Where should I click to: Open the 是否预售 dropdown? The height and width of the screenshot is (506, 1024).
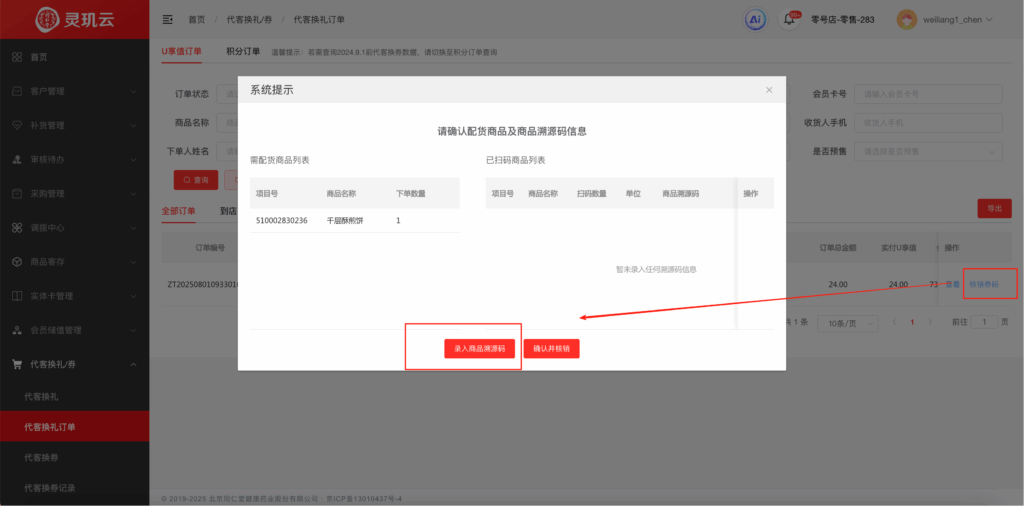pyautogui.click(x=930, y=151)
